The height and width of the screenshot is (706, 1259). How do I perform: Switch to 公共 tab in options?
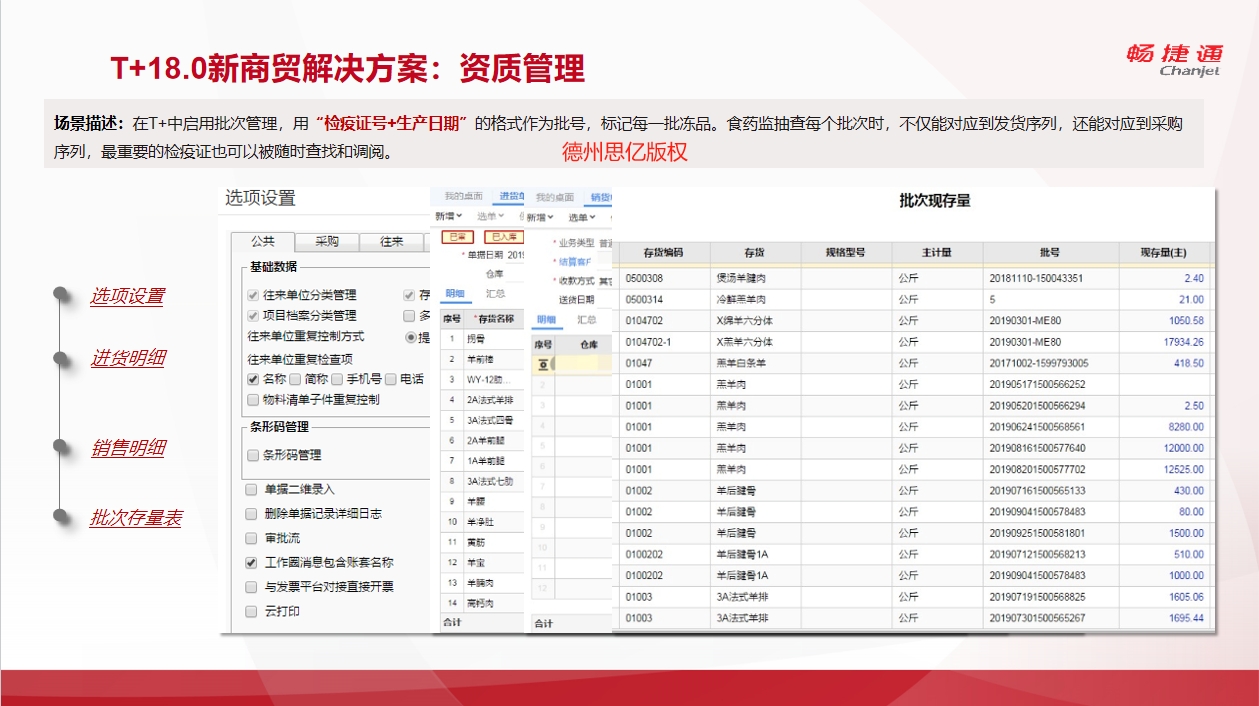[264, 242]
